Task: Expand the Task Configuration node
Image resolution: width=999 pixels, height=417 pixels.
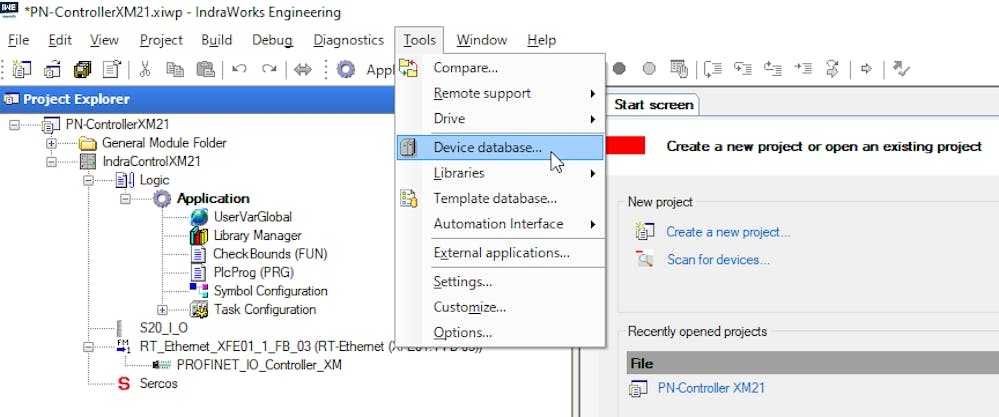Action: 162,310
